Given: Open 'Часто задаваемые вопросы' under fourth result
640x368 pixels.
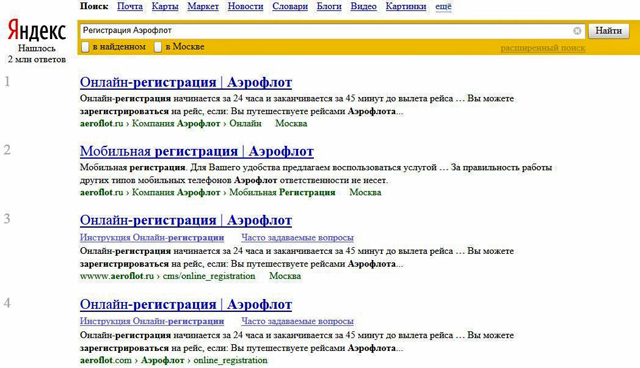Looking at the screenshot, I should click(297, 321).
